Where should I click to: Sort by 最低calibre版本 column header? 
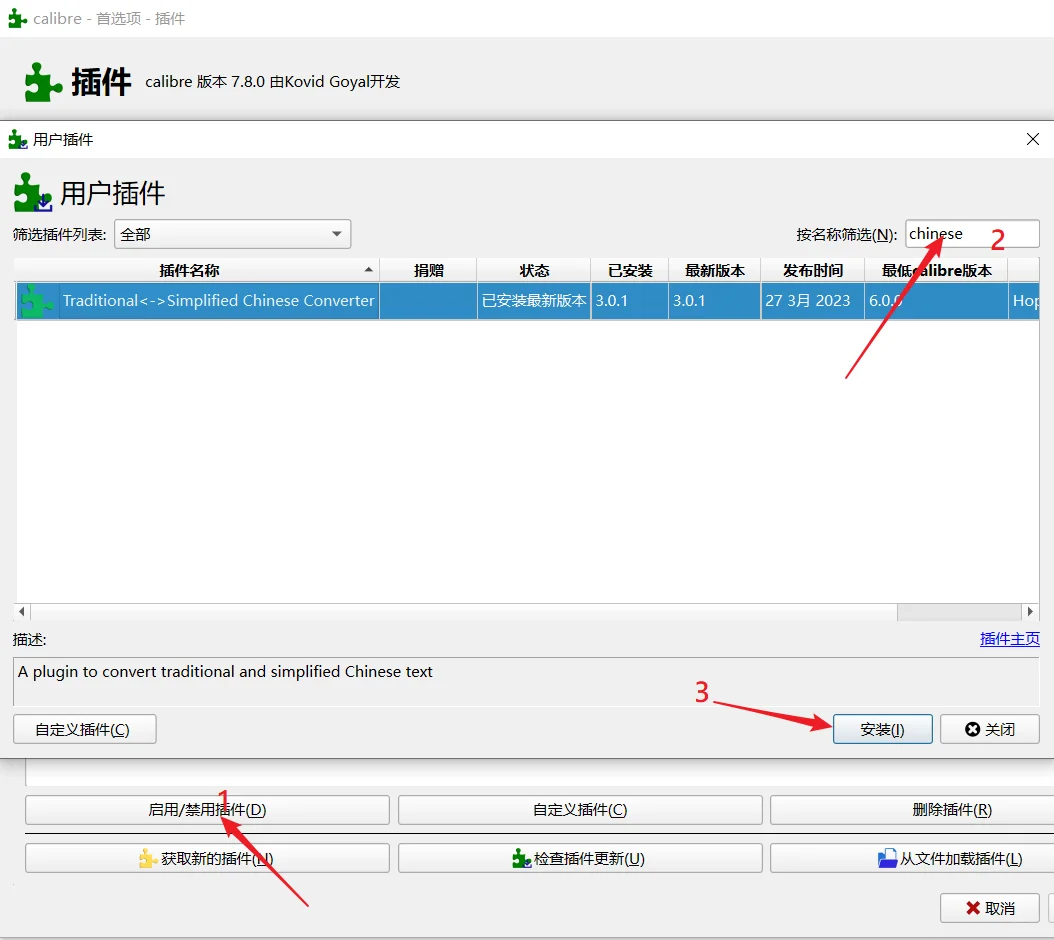pyautogui.click(x=936, y=270)
